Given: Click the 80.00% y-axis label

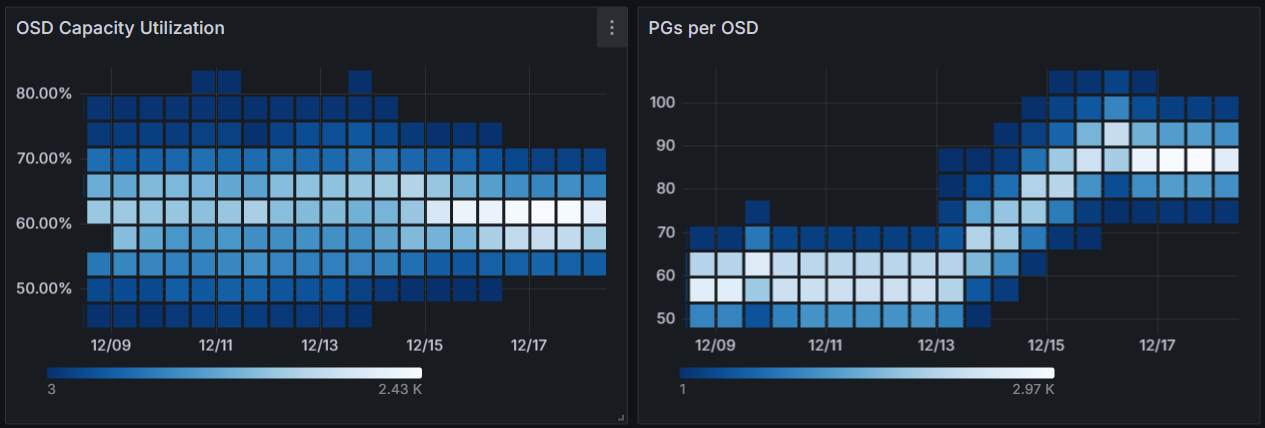Looking at the screenshot, I should pos(44,93).
